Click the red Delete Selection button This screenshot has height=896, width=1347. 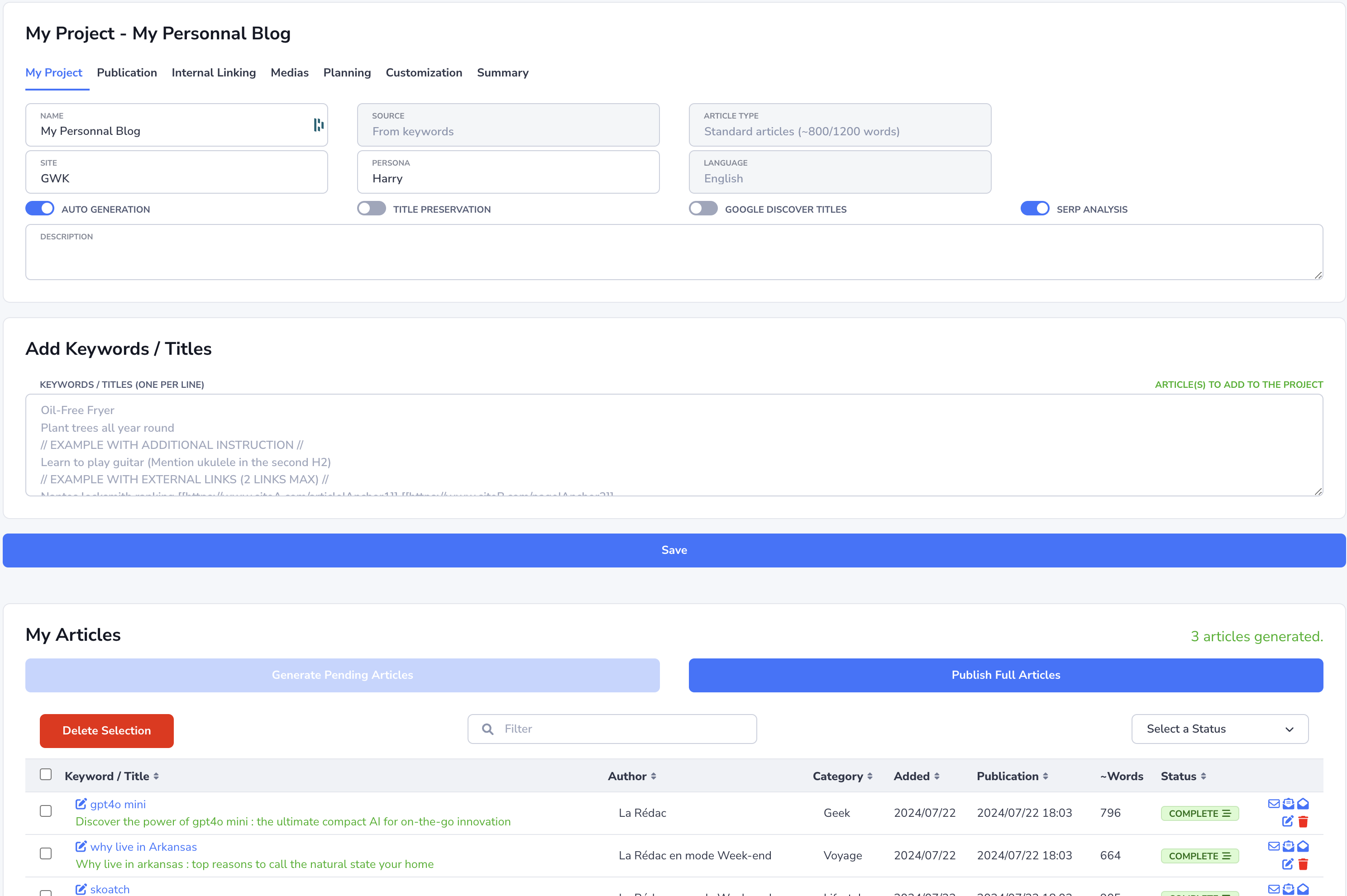click(x=107, y=730)
